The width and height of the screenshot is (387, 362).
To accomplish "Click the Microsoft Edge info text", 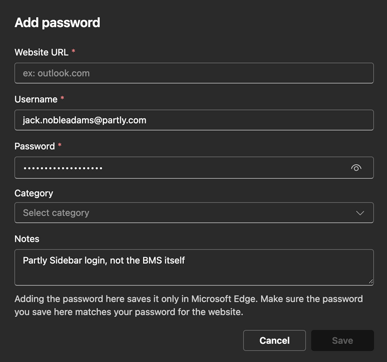I will (189, 305).
